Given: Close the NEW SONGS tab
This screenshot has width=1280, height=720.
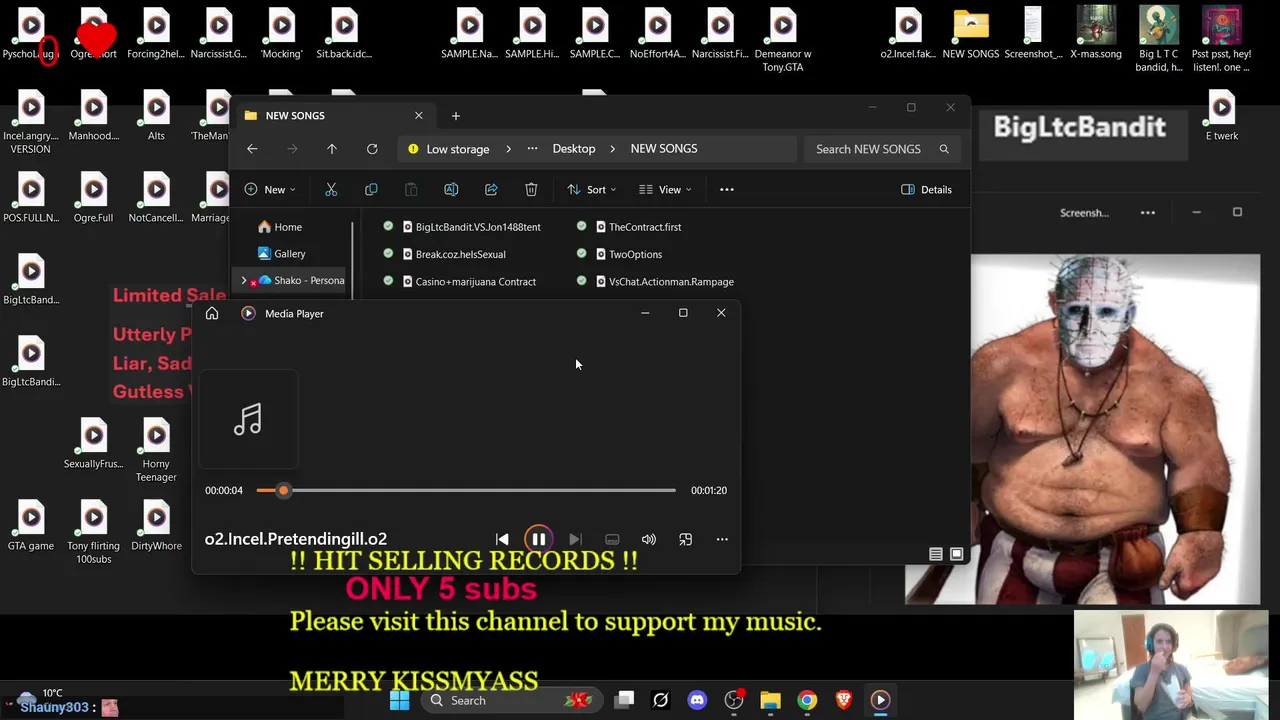Looking at the screenshot, I should coord(419,115).
